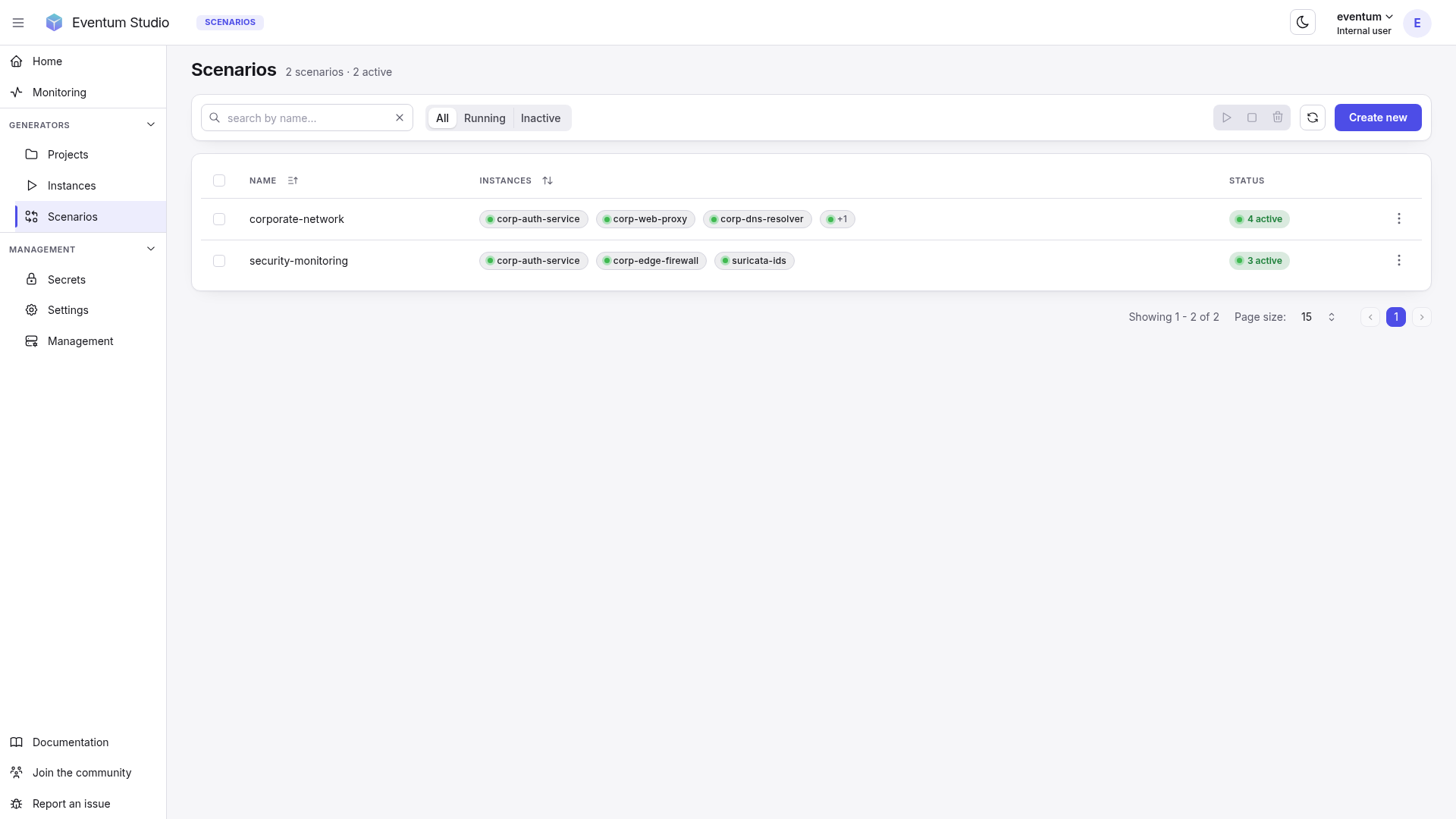The image size is (1456, 819).
Task: Refresh the scenarios list
Action: (x=1313, y=118)
